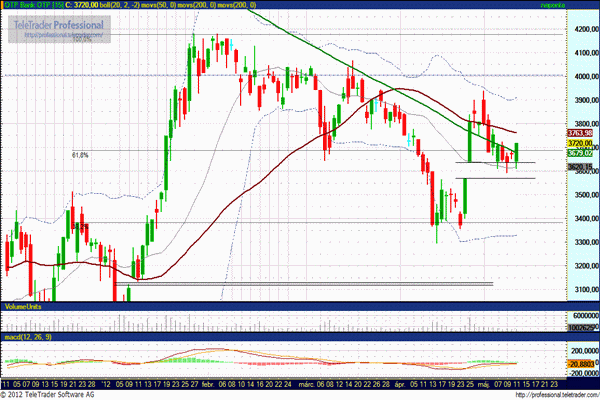
Task: Click the máj. month label on time axis
Action: (x=484, y=384)
